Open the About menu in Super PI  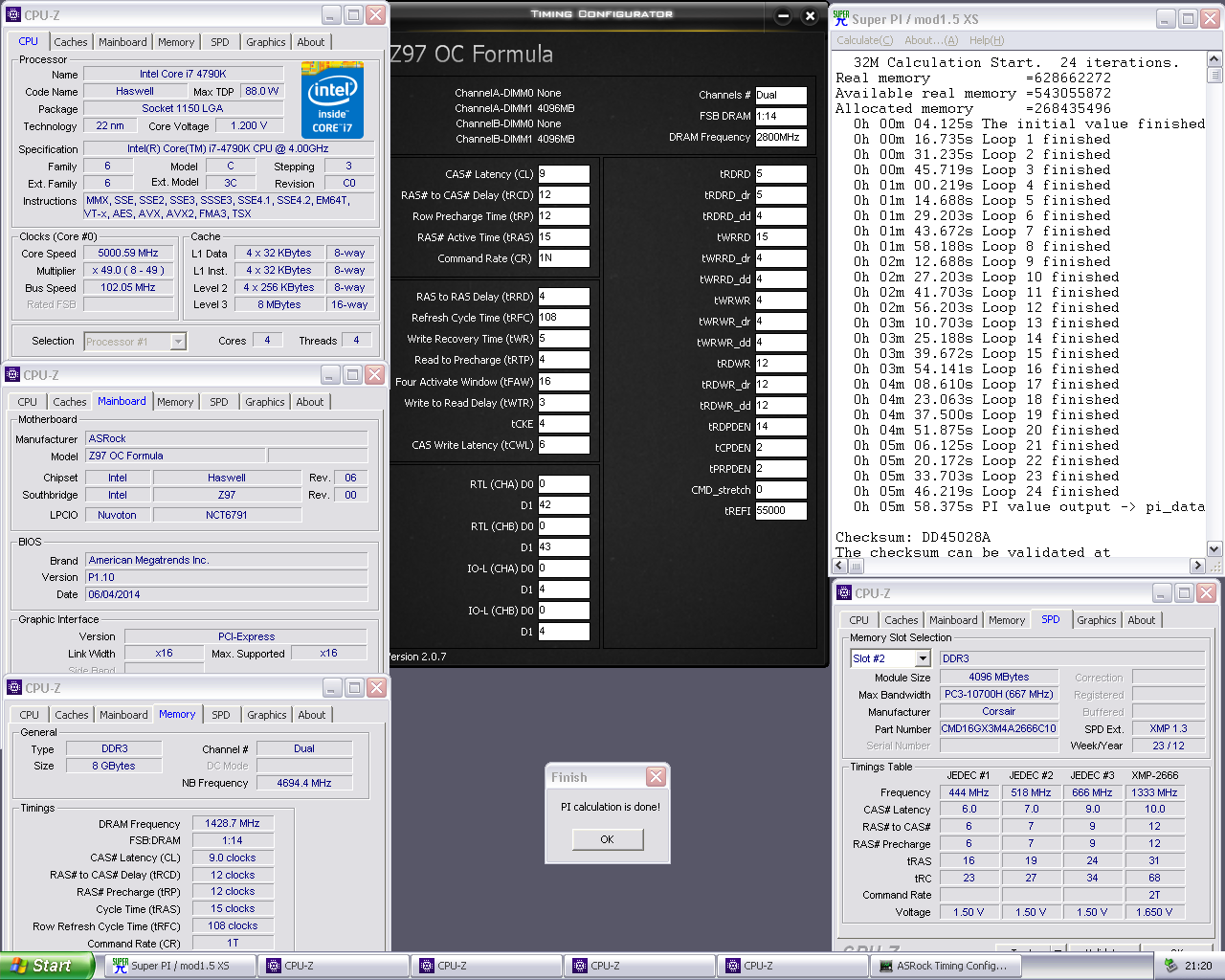click(931, 40)
